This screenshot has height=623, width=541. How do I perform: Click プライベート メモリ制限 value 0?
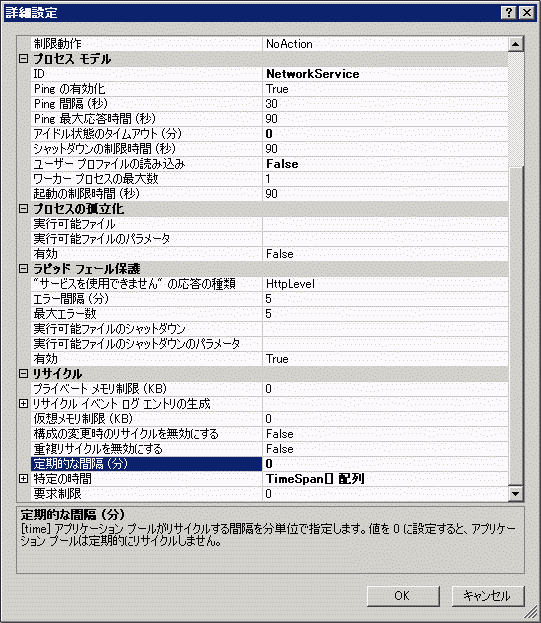385,389
